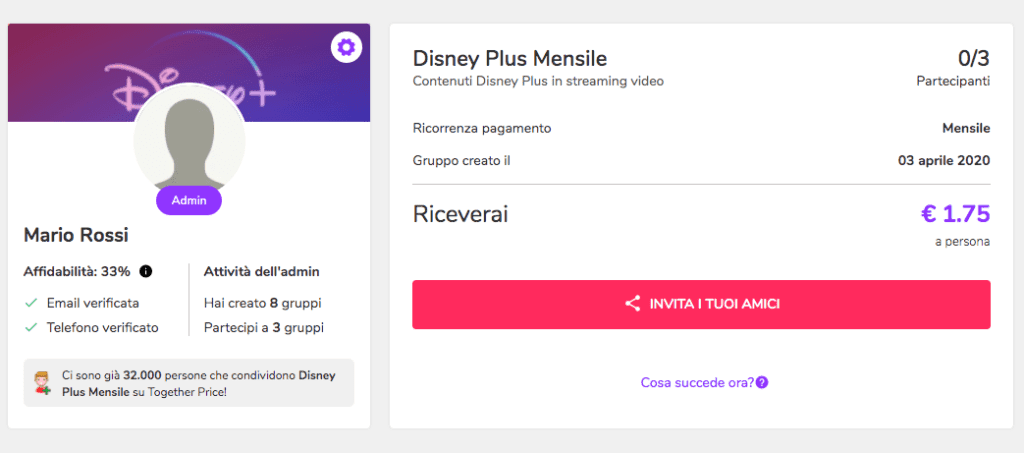Click the Ricorrenza pagamento label
The height and width of the screenshot is (453, 1024).
482,128
